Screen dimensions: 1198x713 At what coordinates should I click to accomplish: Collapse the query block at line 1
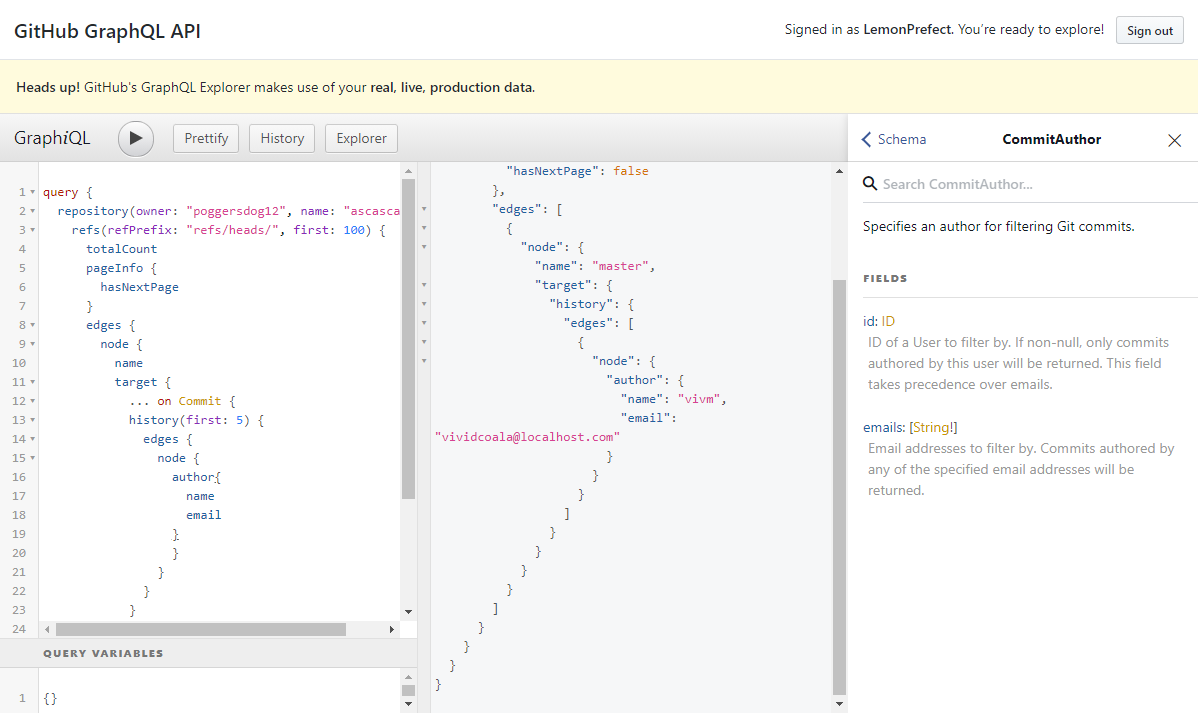pos(33,192)
